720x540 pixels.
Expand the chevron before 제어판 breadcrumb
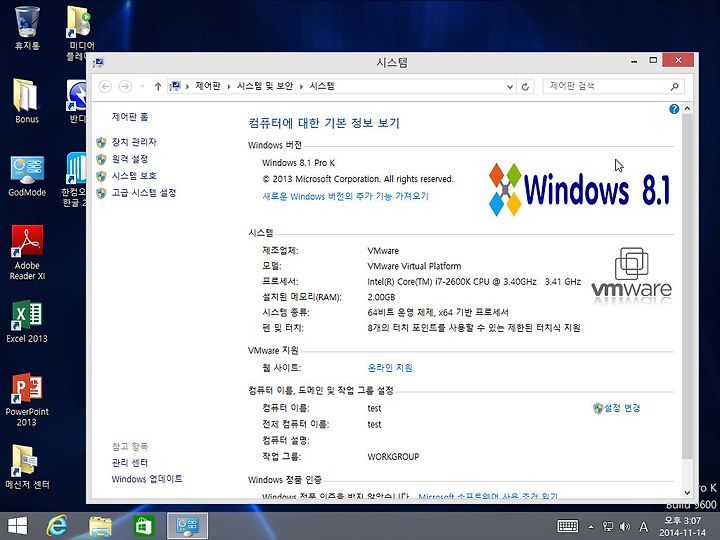click(x=187, y=86)
